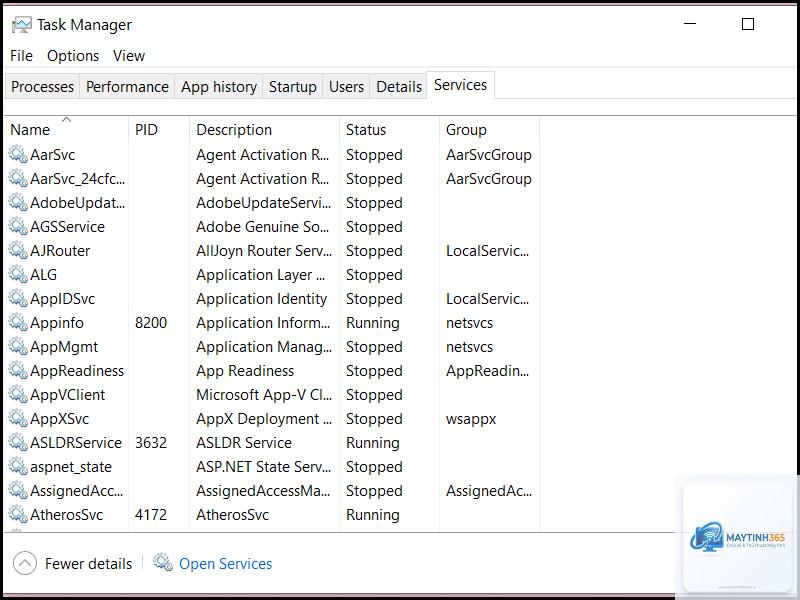Click PID 8200 cell
Image resolution: width=800 pixels, height=600 pixels.
(x=151, y=322)
